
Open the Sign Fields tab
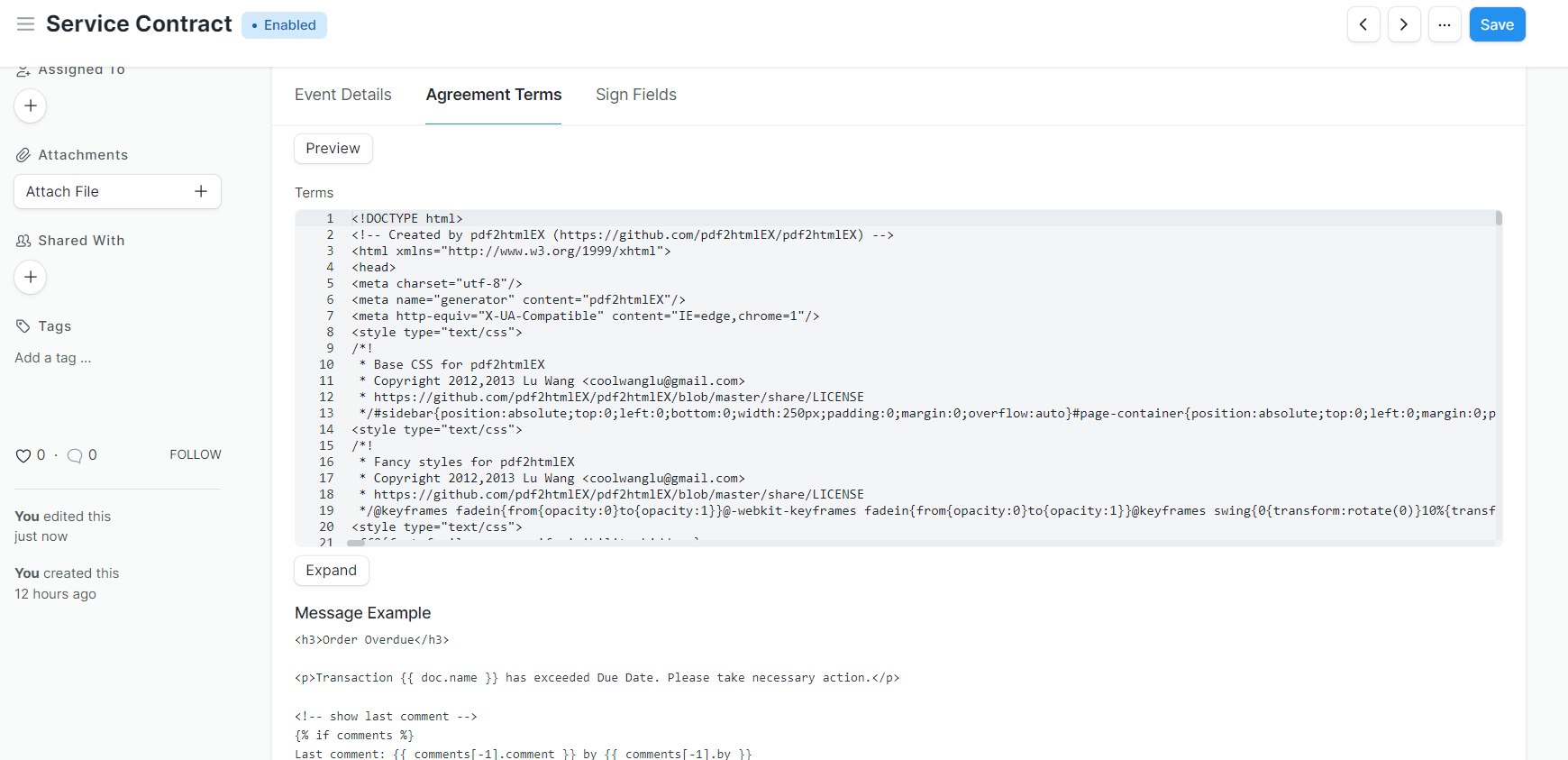tap(635, 95)
